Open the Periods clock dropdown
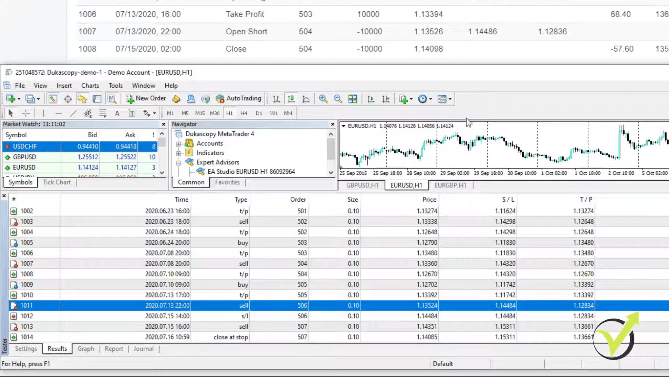 pos(425,99)
